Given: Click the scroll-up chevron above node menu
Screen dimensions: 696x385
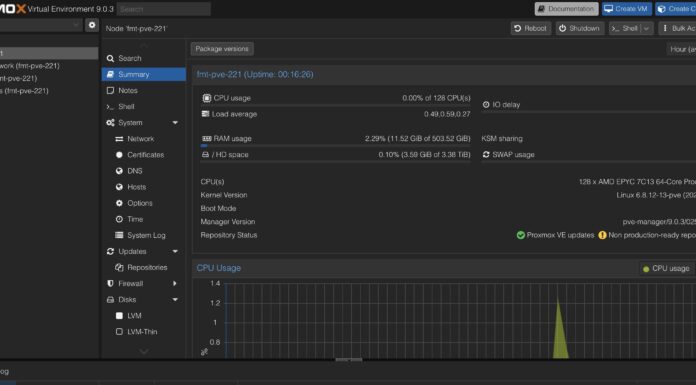Looking at the screenshot, I should 144,45.
